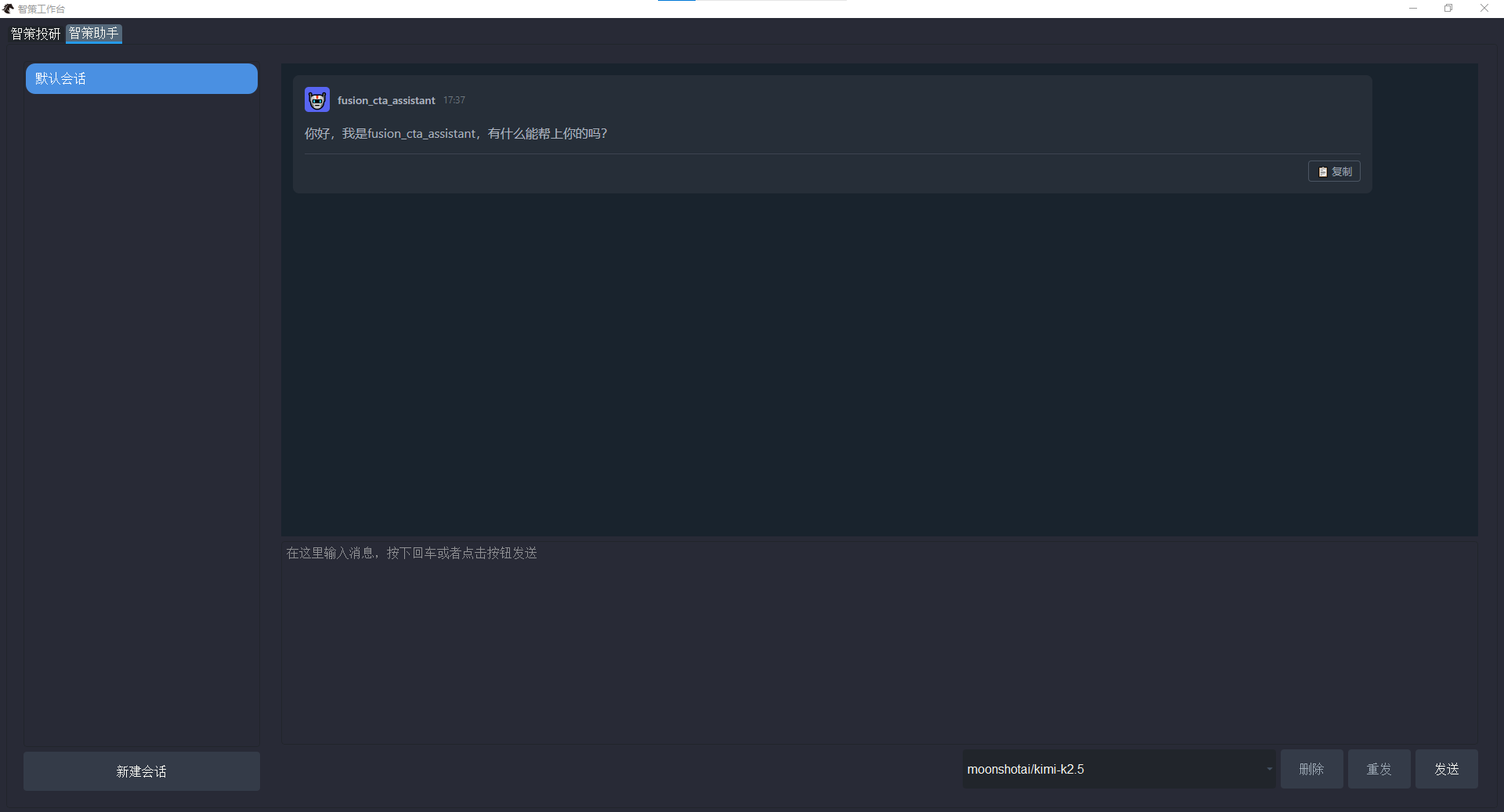1504x812 pixels.
Task: Focus the message input box
Action: [x=879, y=641]
